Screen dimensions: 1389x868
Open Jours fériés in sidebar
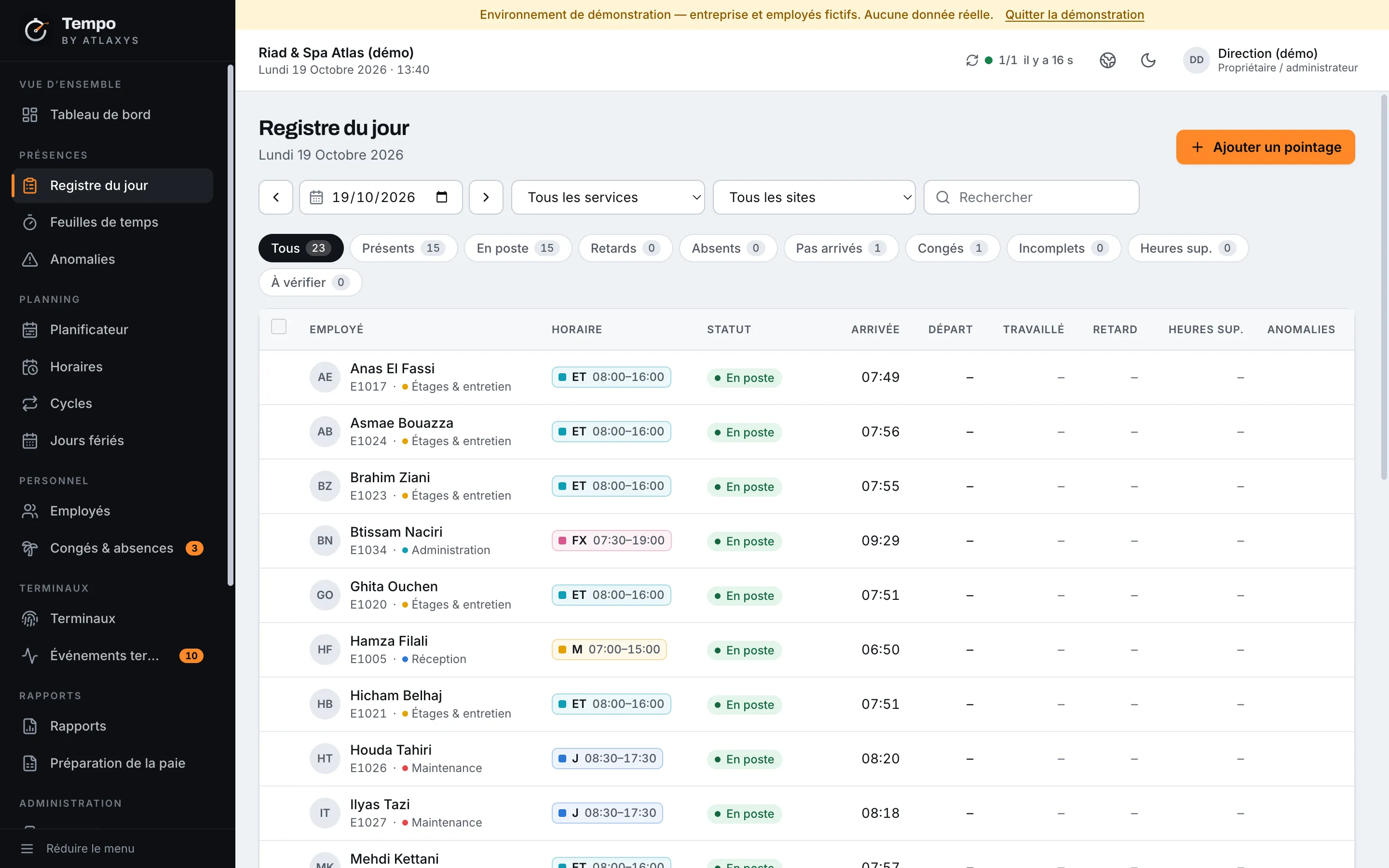click(112, 440)
